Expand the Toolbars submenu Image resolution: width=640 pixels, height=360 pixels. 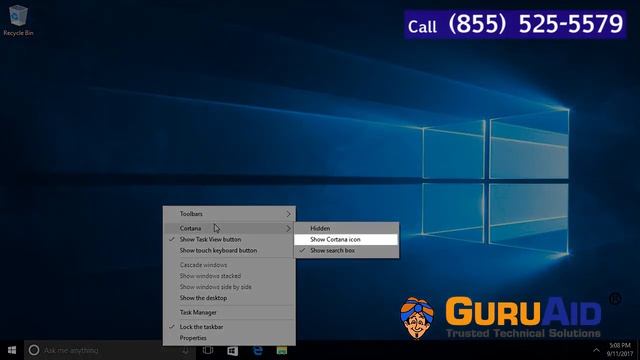tap(229, 214)
